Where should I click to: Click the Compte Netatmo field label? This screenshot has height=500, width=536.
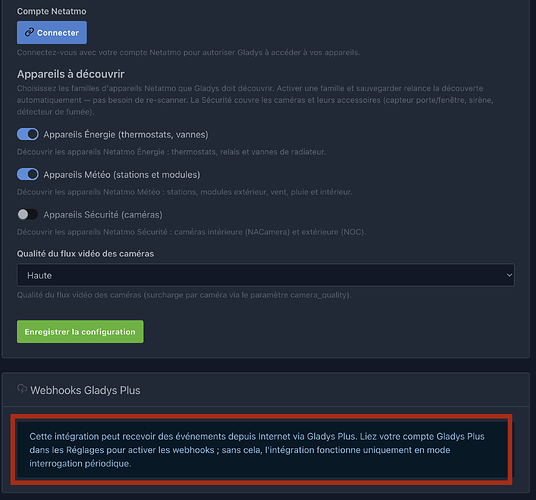(52, 11)
